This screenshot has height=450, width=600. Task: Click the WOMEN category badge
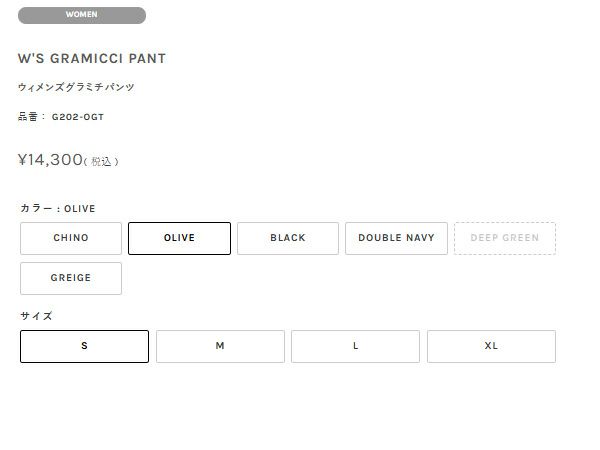[82, 15]
